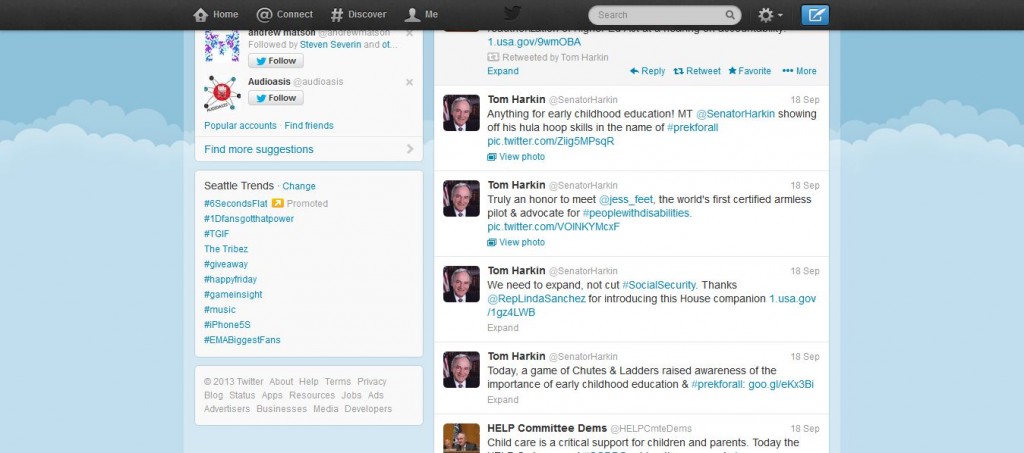
Task: Open Find more suggestions
Action: click(259, 149)
